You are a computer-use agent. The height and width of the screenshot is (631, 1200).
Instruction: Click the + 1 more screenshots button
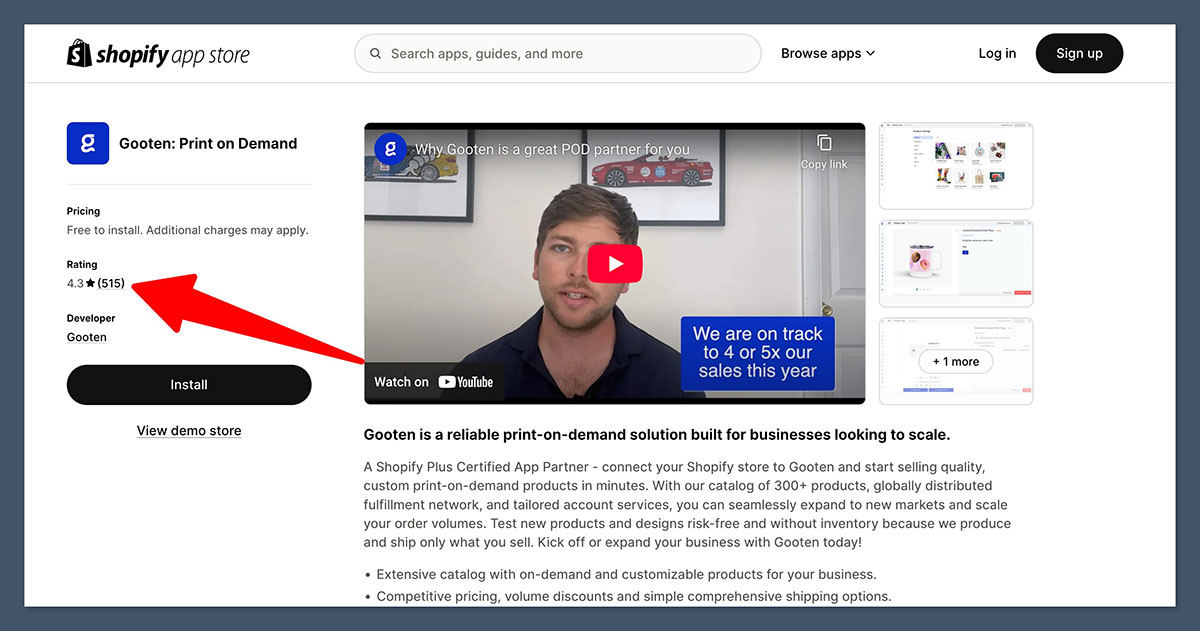click(956, 362)
